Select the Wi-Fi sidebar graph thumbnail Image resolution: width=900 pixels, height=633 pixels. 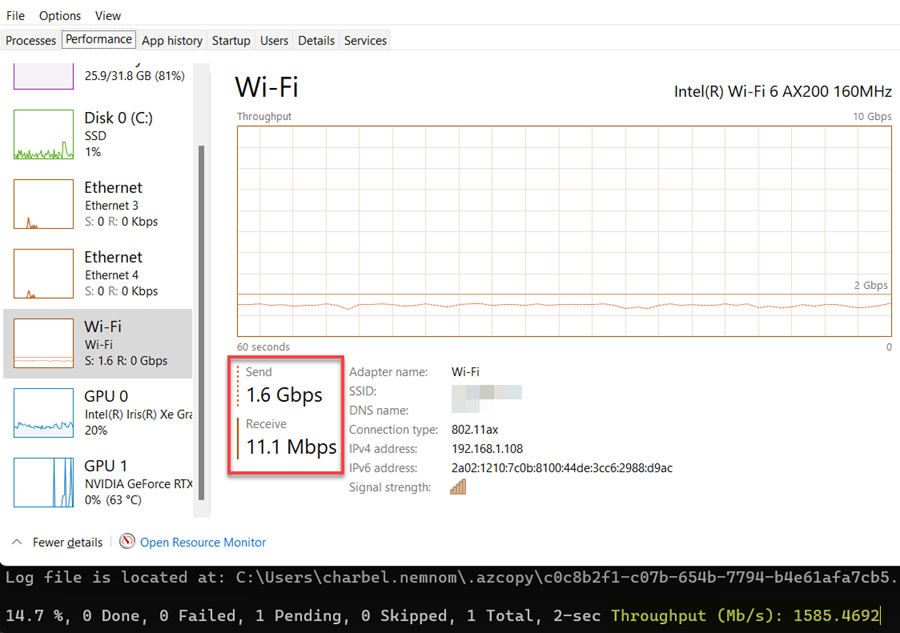pyautogui.click(x=44, y=343)
